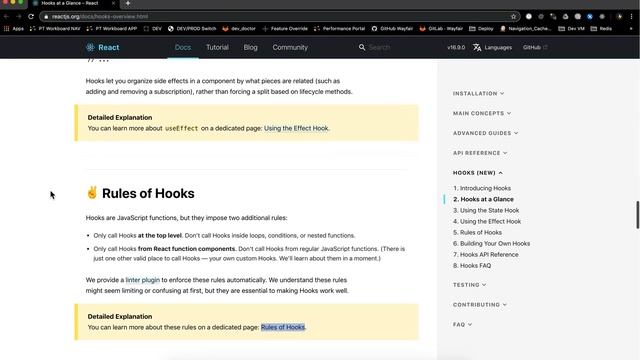Expand the Advanced Guides sidebar section
This screenshot has width=640, height=360.
click(485, 133)
